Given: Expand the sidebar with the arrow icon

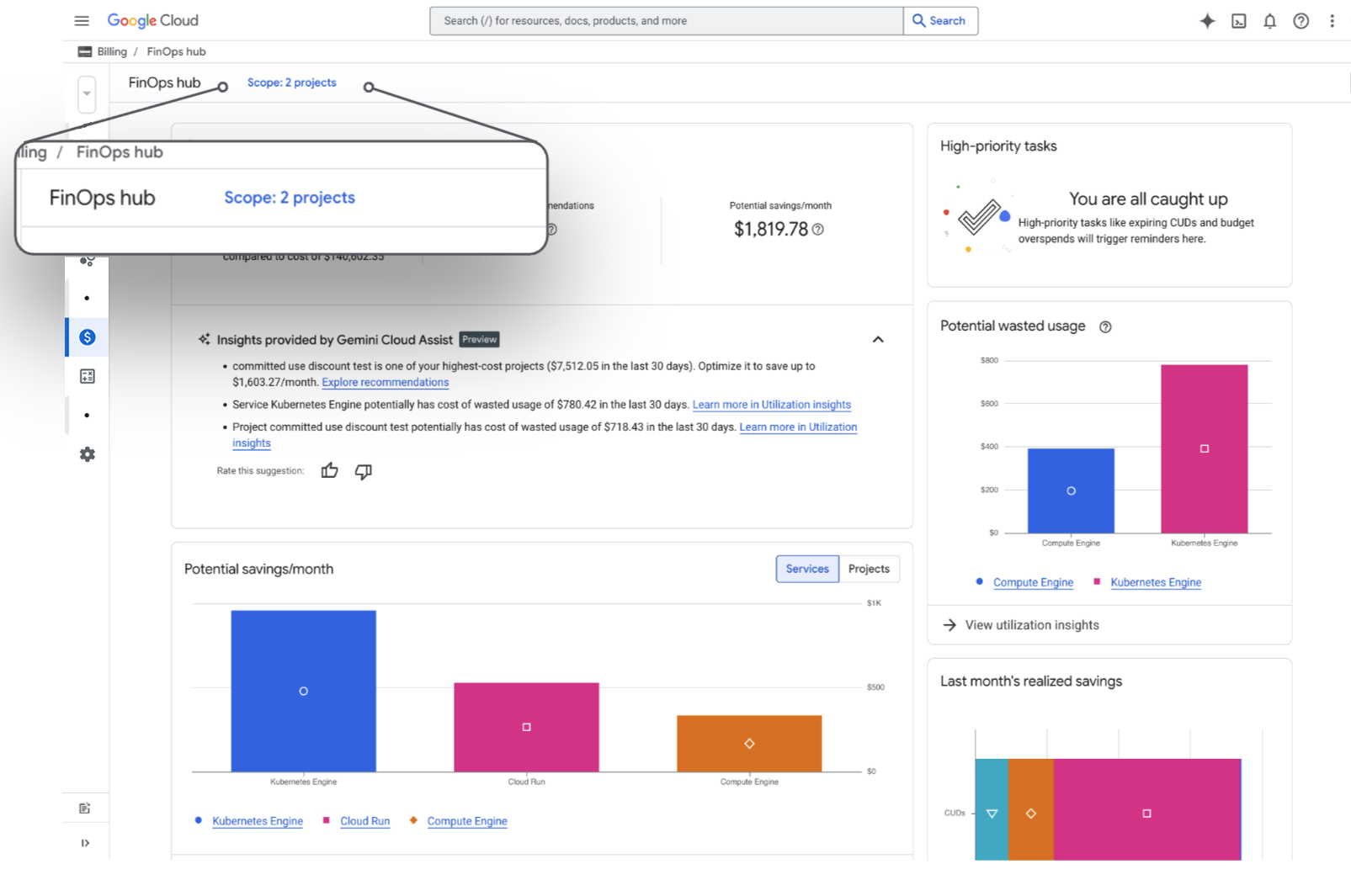Looking at the screenshot, I should click(85, 843).
